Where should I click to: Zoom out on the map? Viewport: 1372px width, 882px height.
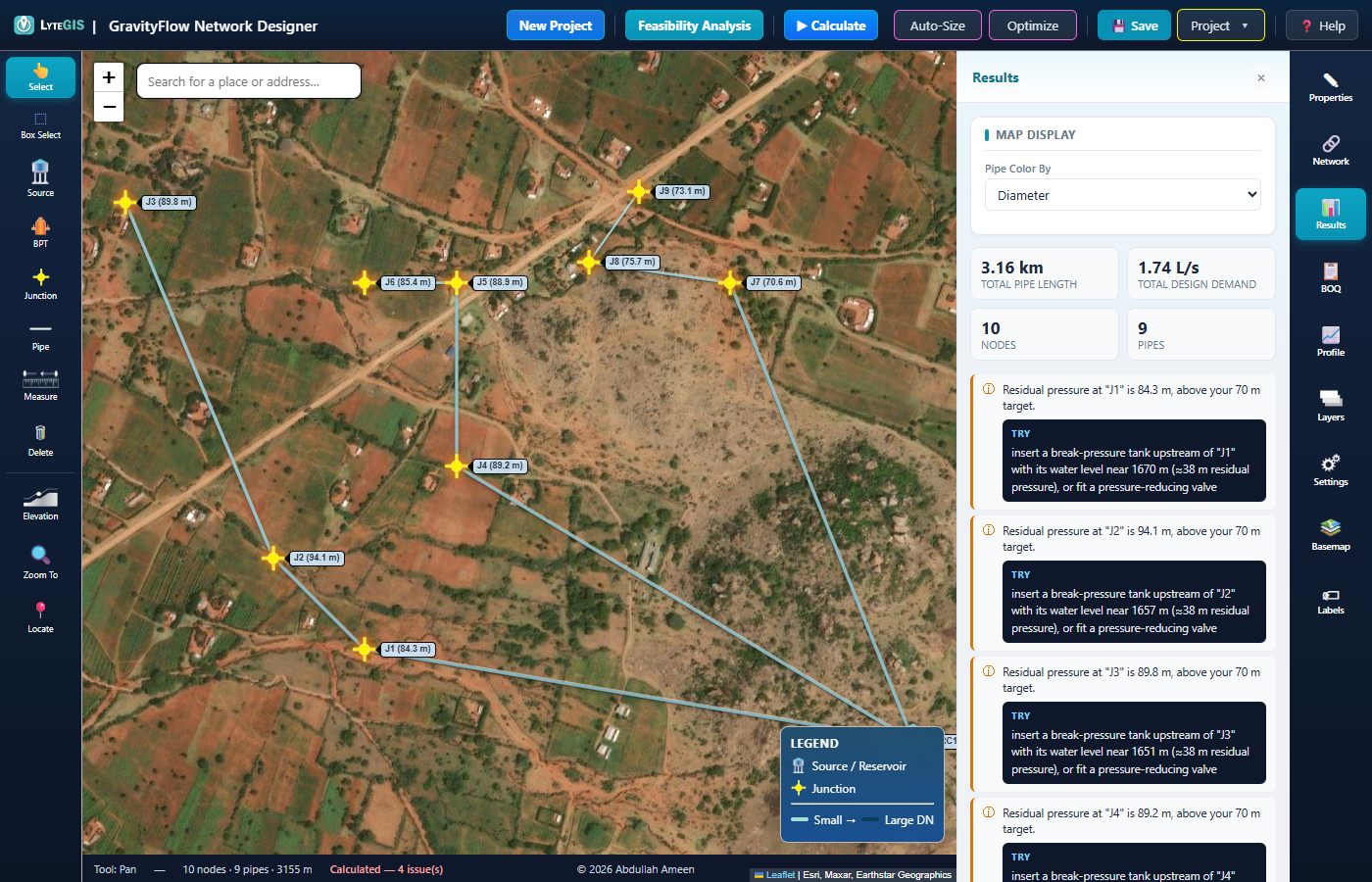pyautogui.click(x=109, y=107)
